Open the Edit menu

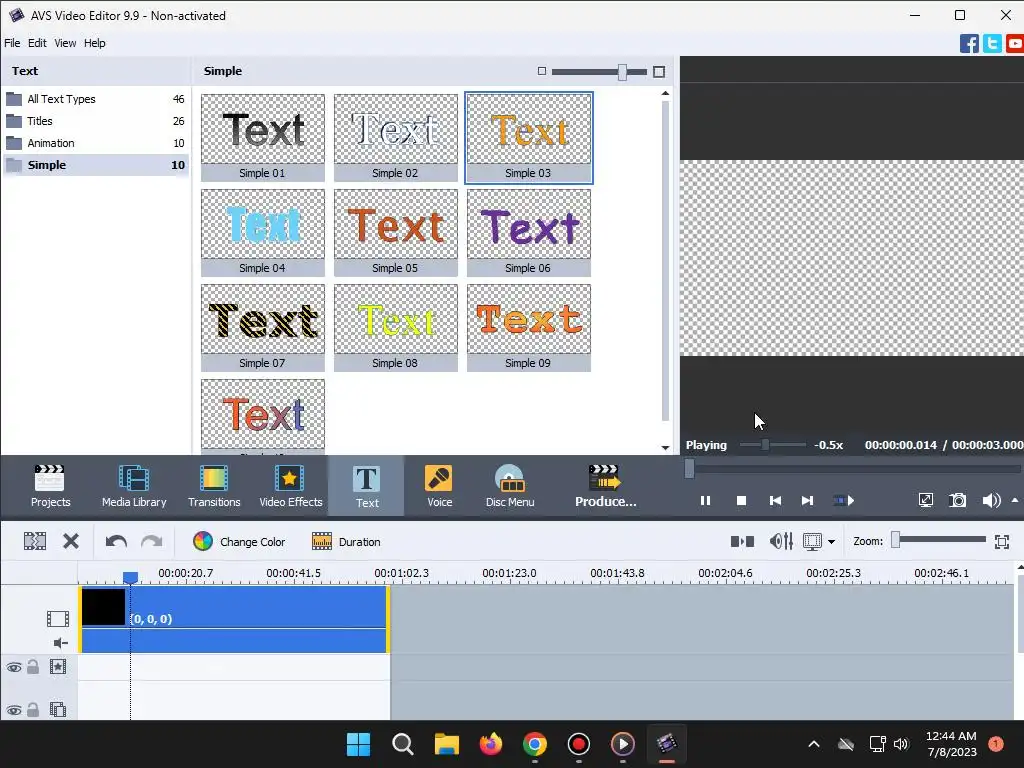[x=37, y=43]
